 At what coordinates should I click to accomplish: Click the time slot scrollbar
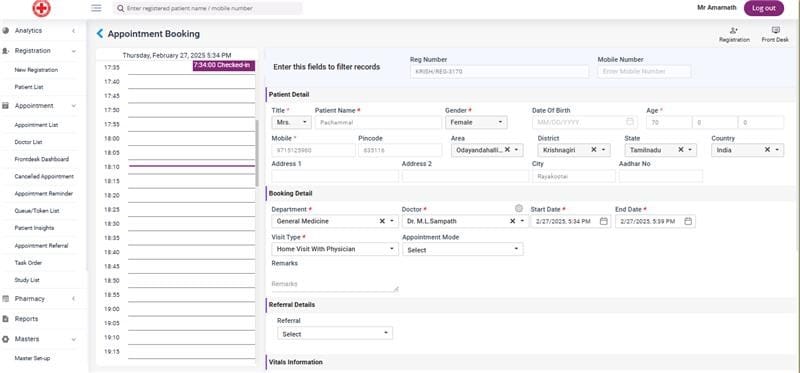257,153
